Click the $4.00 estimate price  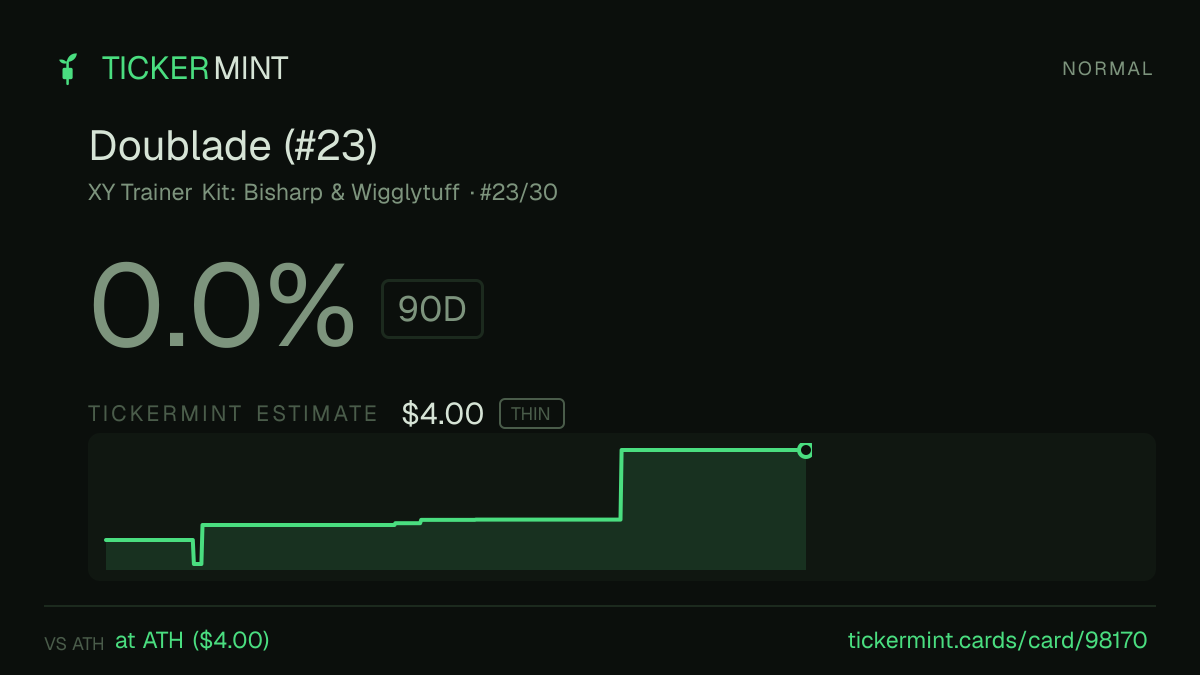point(442,413)
